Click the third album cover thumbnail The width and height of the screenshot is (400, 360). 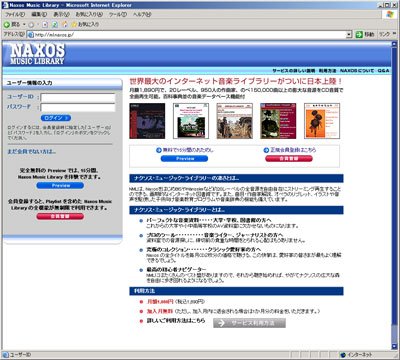(x=235, y=121)
